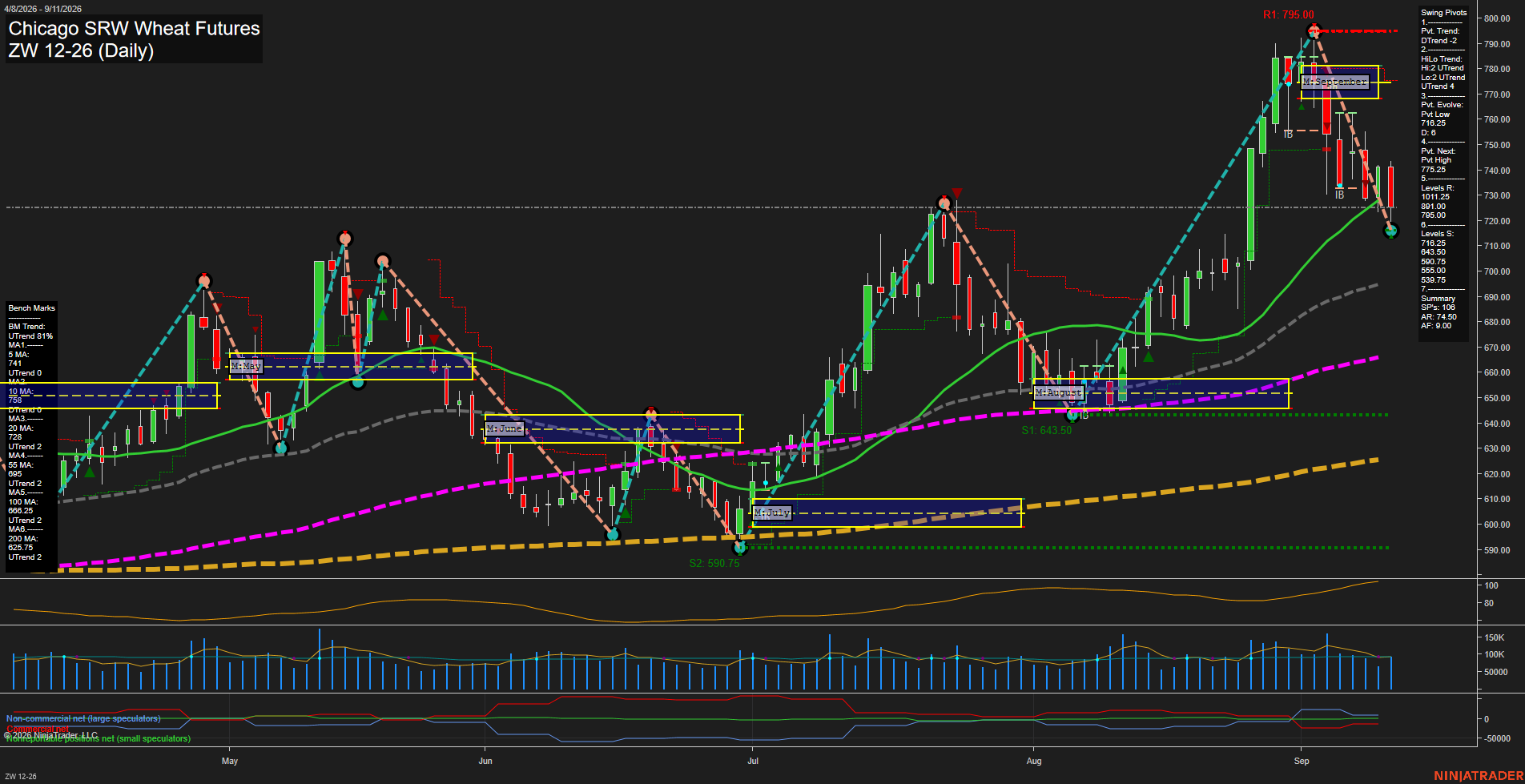Click the -50000 COT axis label
The image size is (1525, 784).
tap(1497, 738)
